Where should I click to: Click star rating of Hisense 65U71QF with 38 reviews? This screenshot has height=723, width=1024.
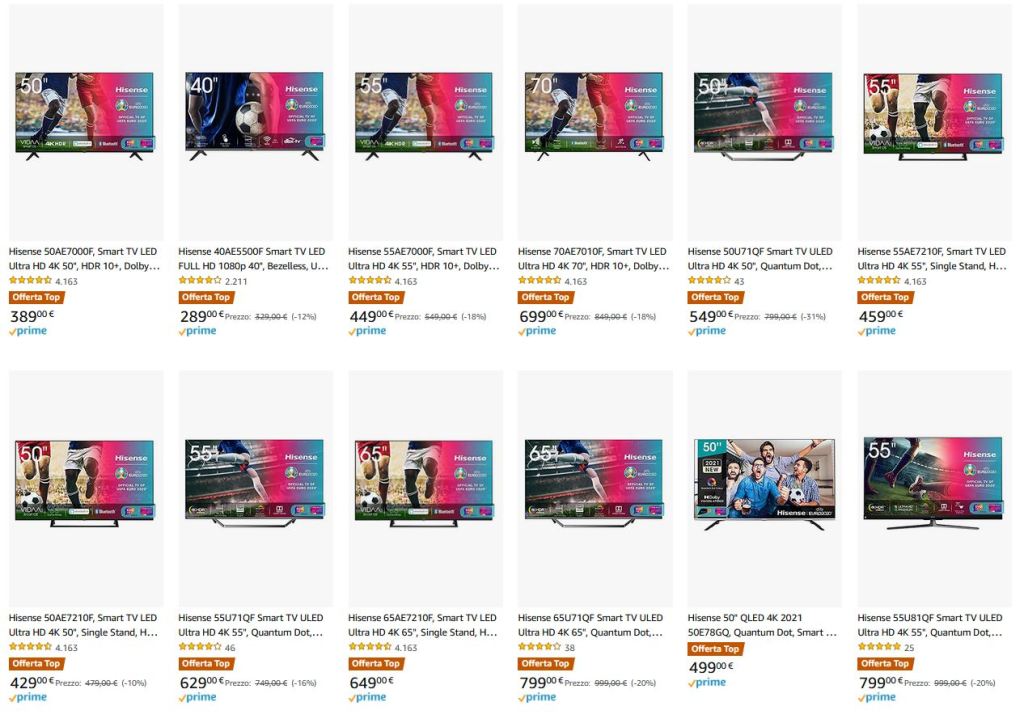pos(539,647)
